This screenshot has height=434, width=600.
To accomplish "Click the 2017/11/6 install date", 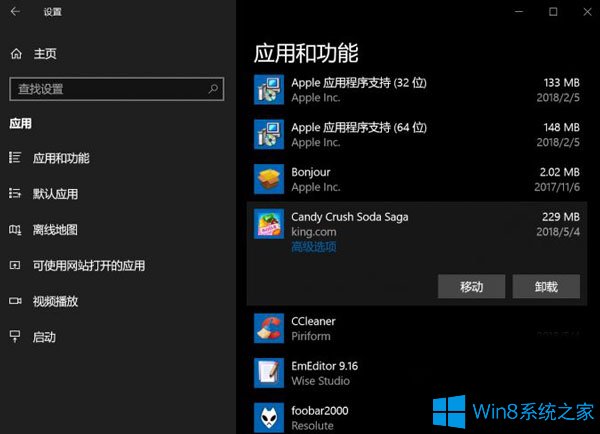I will (557, 187).
